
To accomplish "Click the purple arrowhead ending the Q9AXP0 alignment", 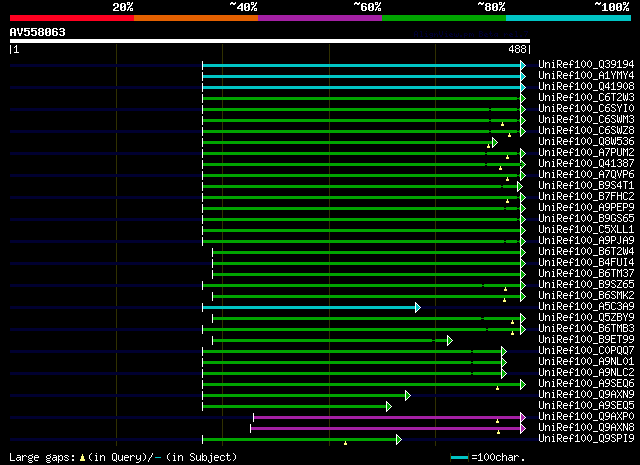I will [x=523, y=417].
